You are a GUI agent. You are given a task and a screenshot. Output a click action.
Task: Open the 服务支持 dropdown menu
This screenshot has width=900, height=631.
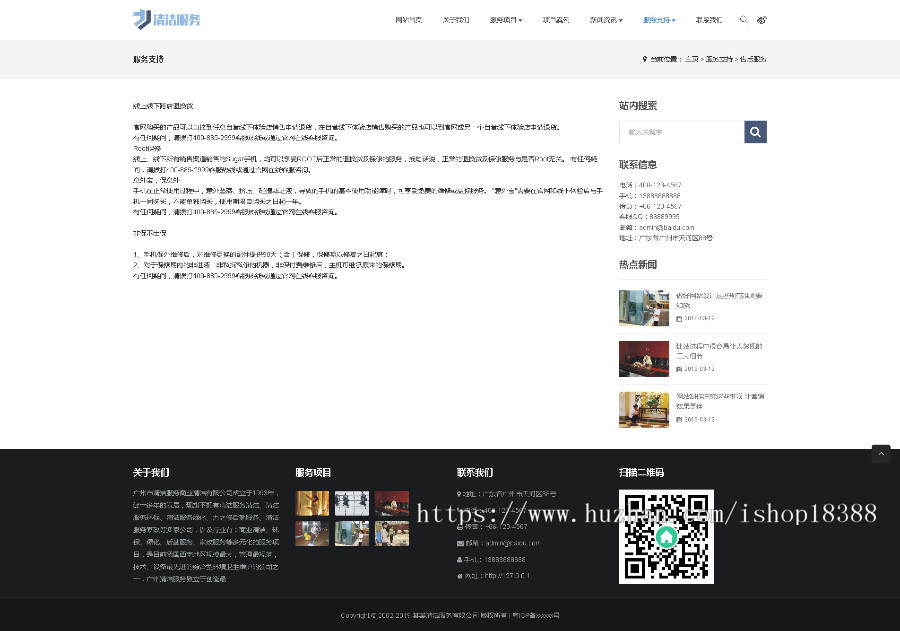(x=656, y=19)
